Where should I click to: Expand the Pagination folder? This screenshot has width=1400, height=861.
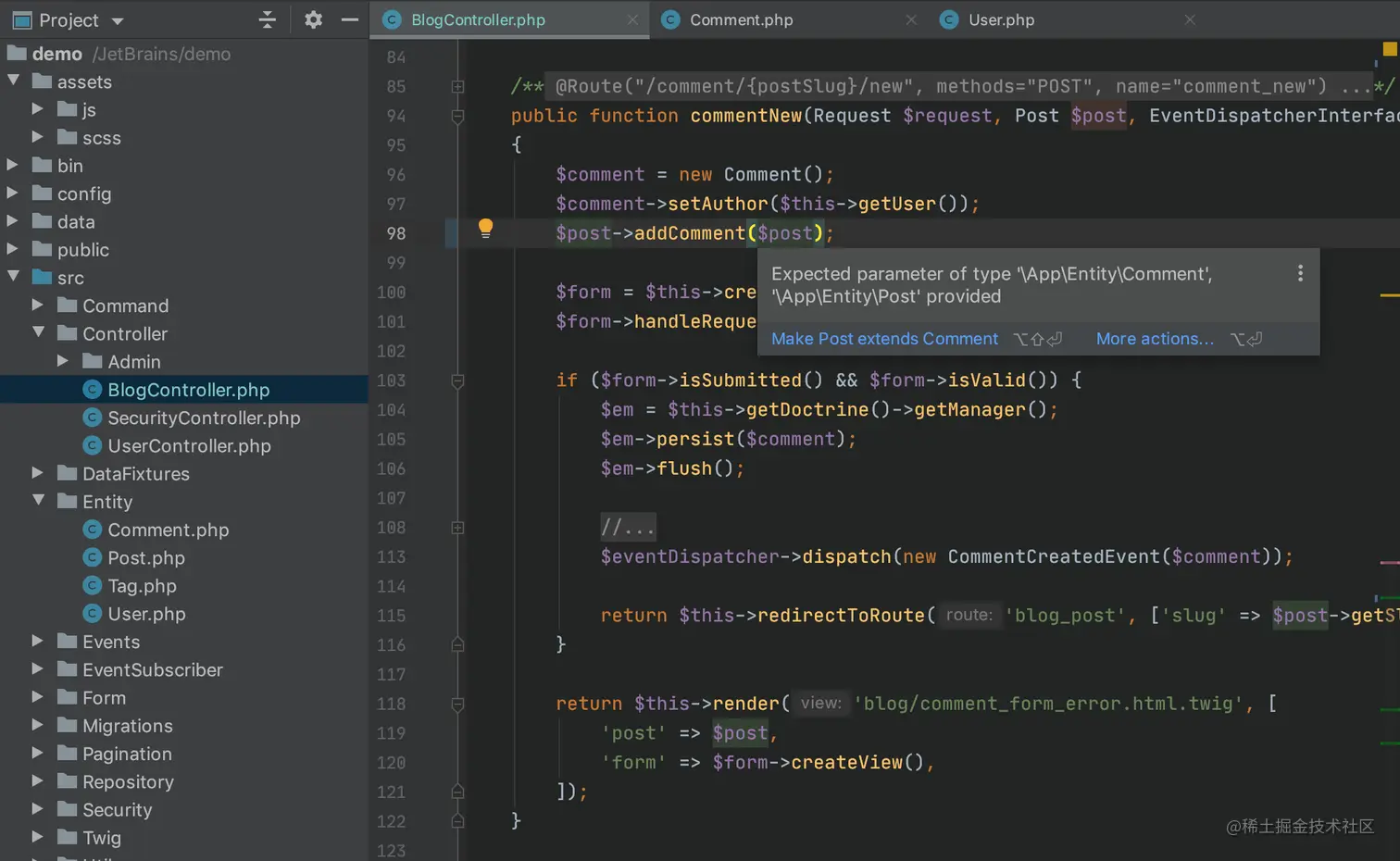click(38, 753)
